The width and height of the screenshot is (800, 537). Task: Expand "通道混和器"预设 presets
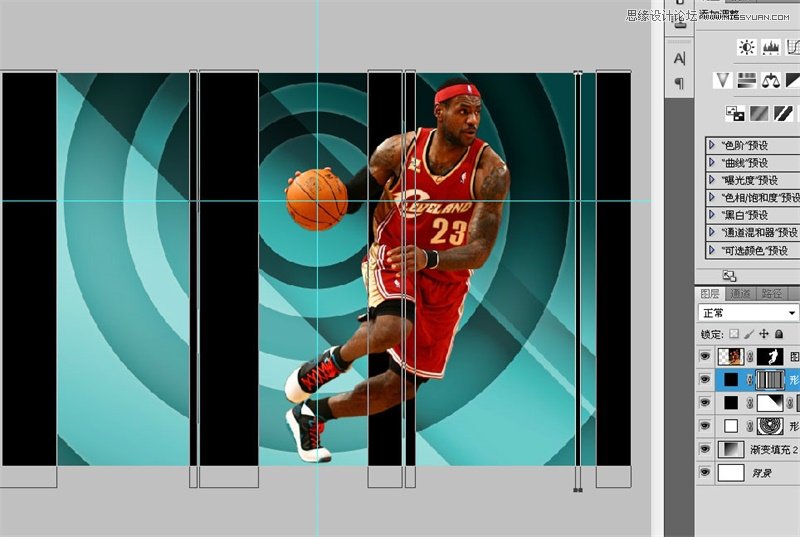pyautogui.click(x=712, y=232)
